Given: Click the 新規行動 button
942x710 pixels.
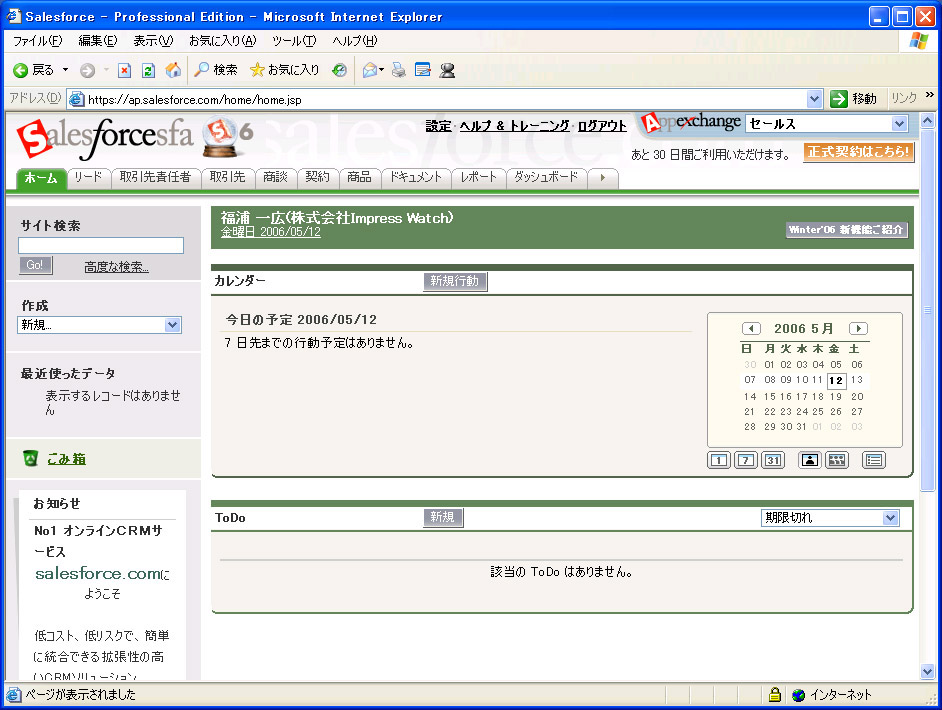Looking at the screenshot, I should [455, 281].
